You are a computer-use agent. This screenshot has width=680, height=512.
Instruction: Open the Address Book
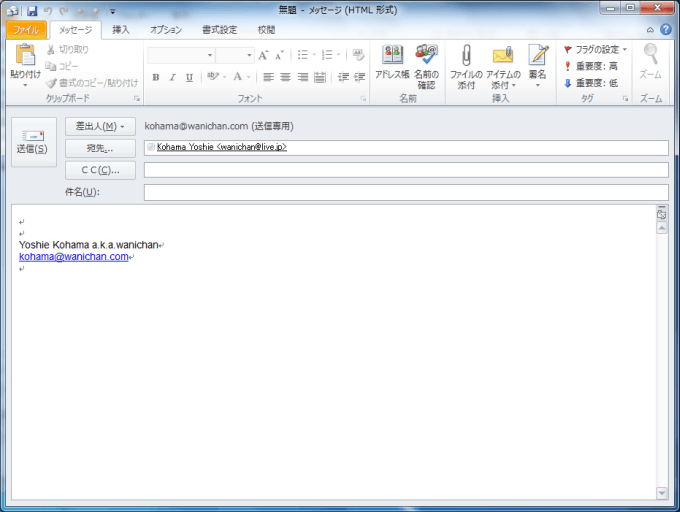pos(392,61)
